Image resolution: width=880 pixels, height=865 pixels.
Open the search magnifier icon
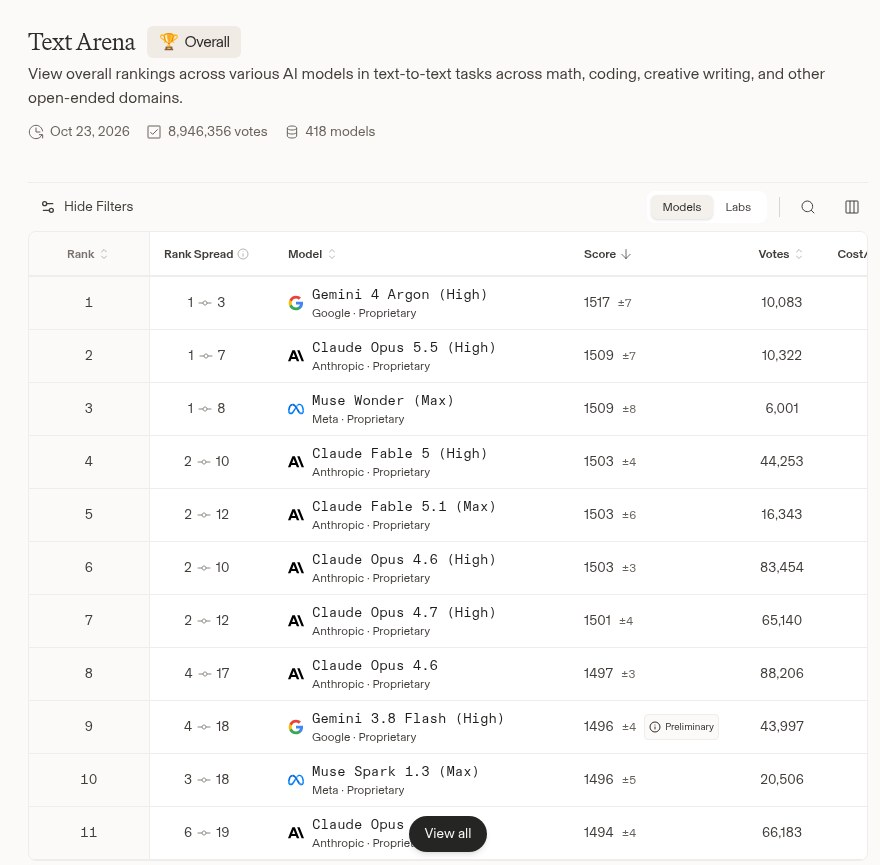pyautogui.click(x=808, y=207)
